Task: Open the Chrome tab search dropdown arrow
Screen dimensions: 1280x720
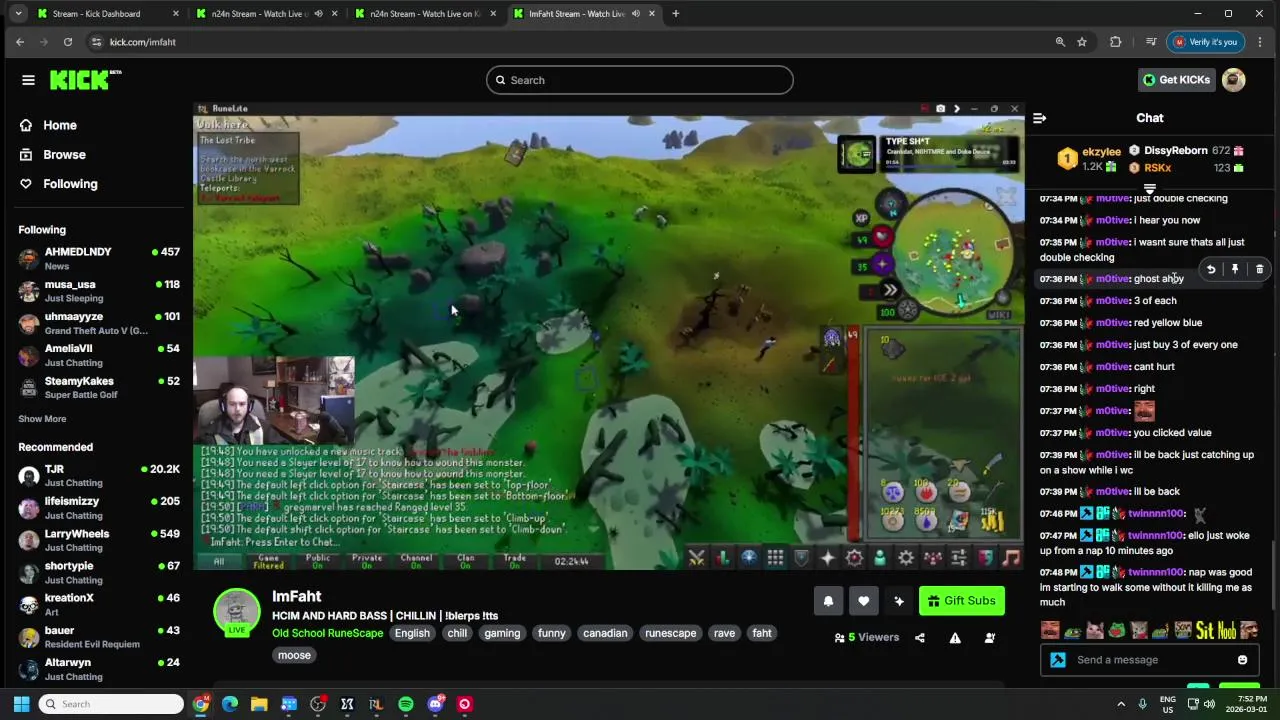Action: point(18,14)
